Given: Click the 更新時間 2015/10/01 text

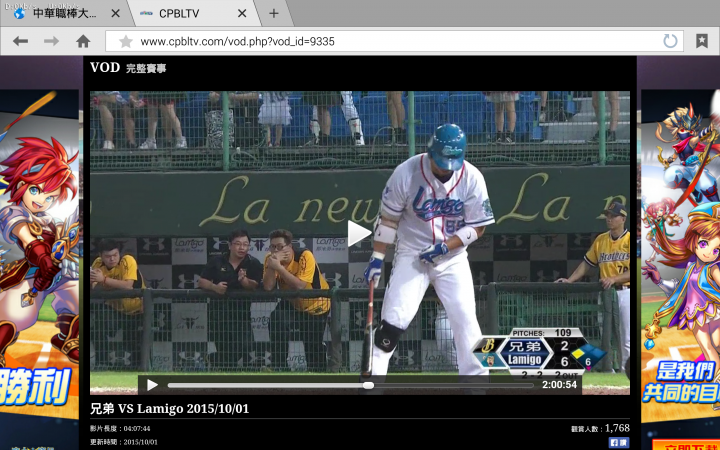Looking at the screenshot, I should [124, 442].
